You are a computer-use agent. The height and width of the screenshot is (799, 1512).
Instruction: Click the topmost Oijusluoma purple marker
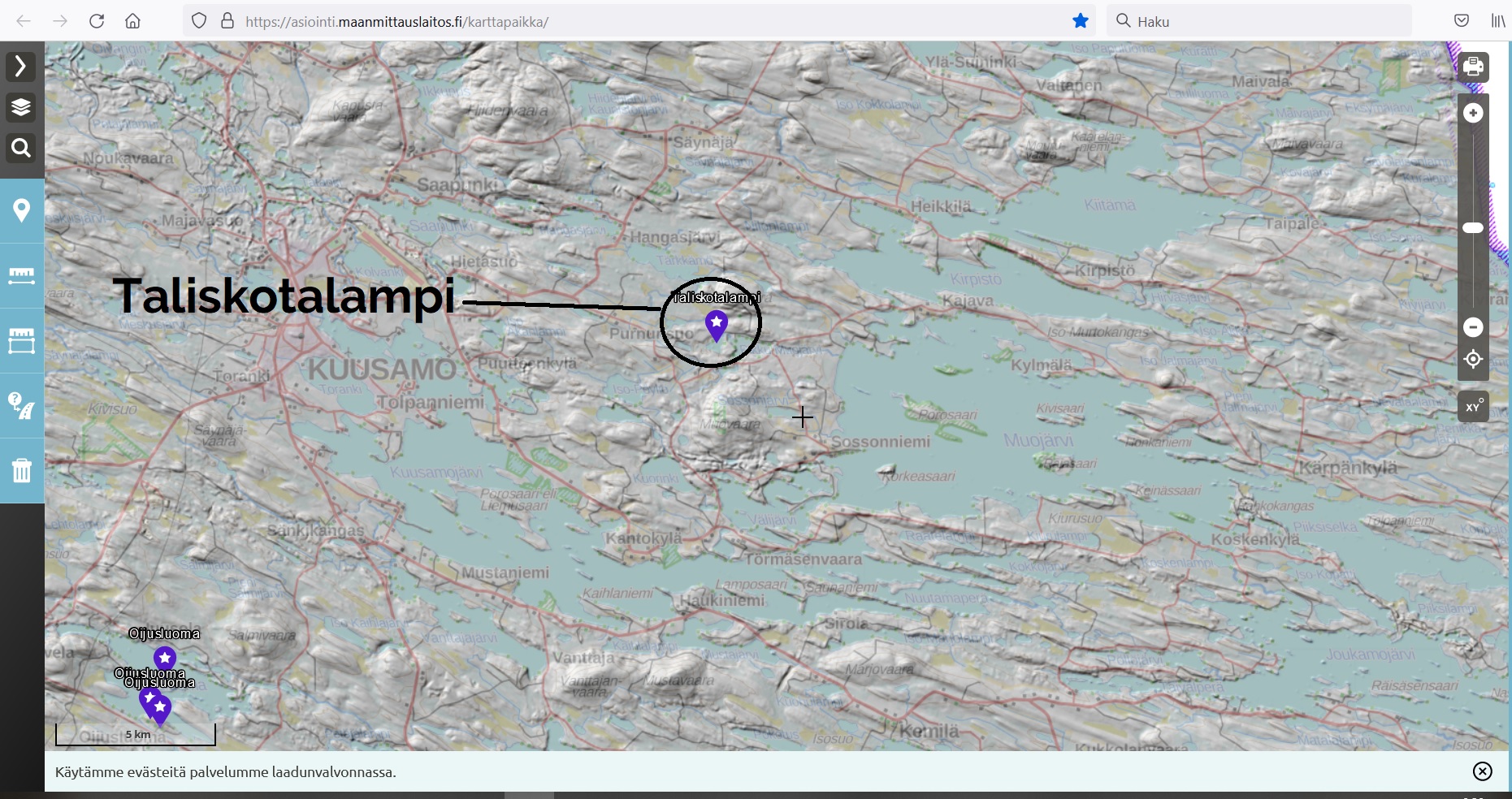pos(165,659)
